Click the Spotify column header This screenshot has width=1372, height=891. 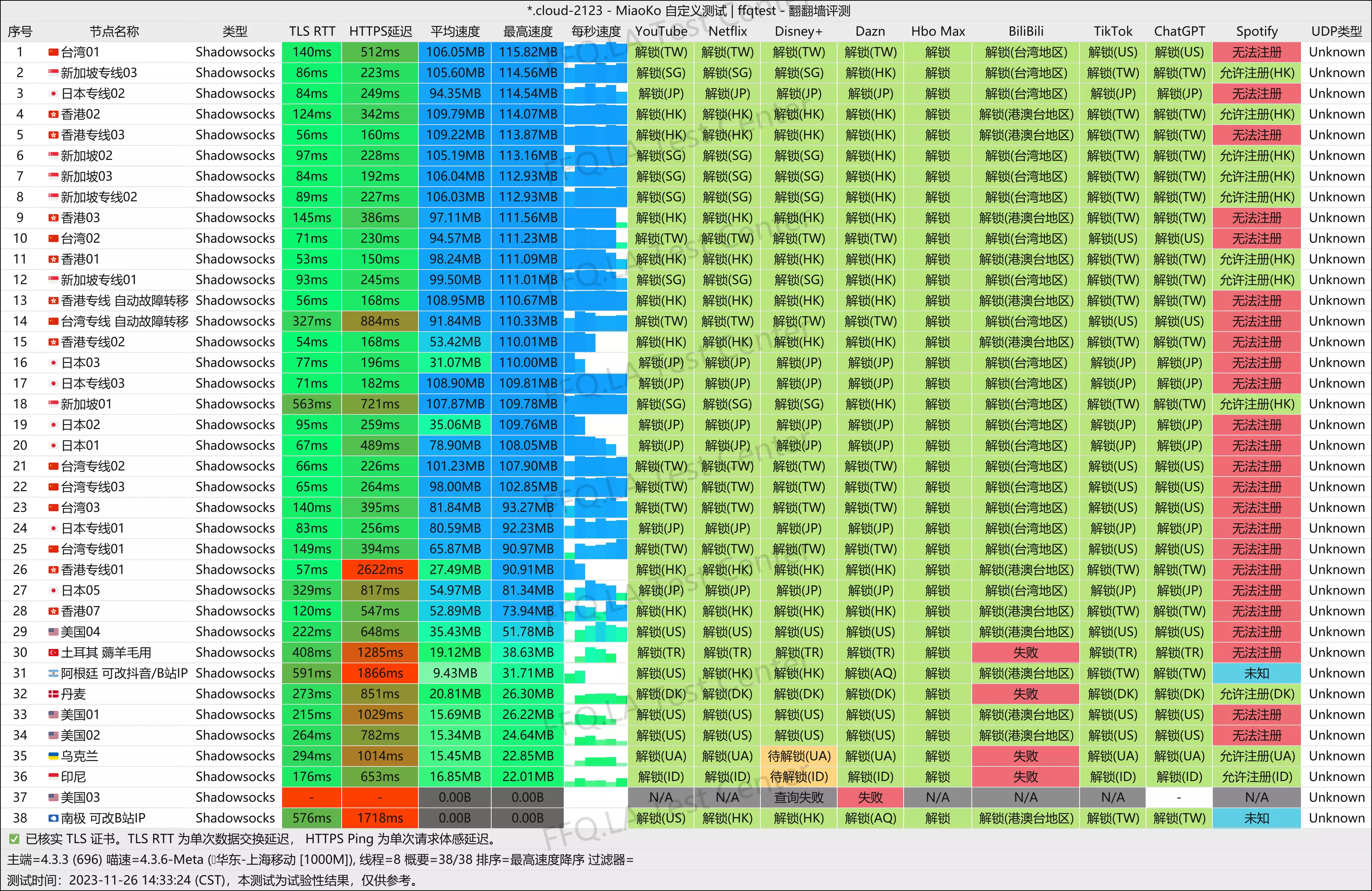(1256, 32)
